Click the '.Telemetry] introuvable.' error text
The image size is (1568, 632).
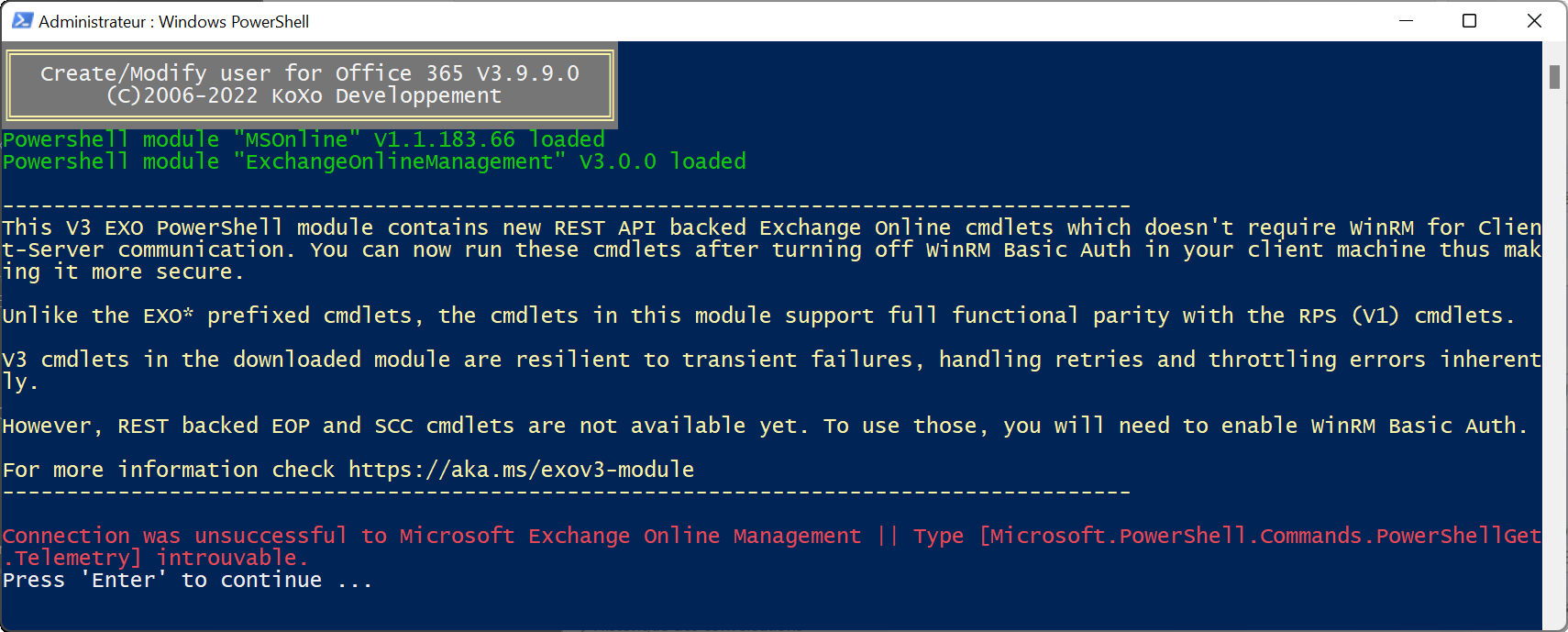[x=156, y=558]
